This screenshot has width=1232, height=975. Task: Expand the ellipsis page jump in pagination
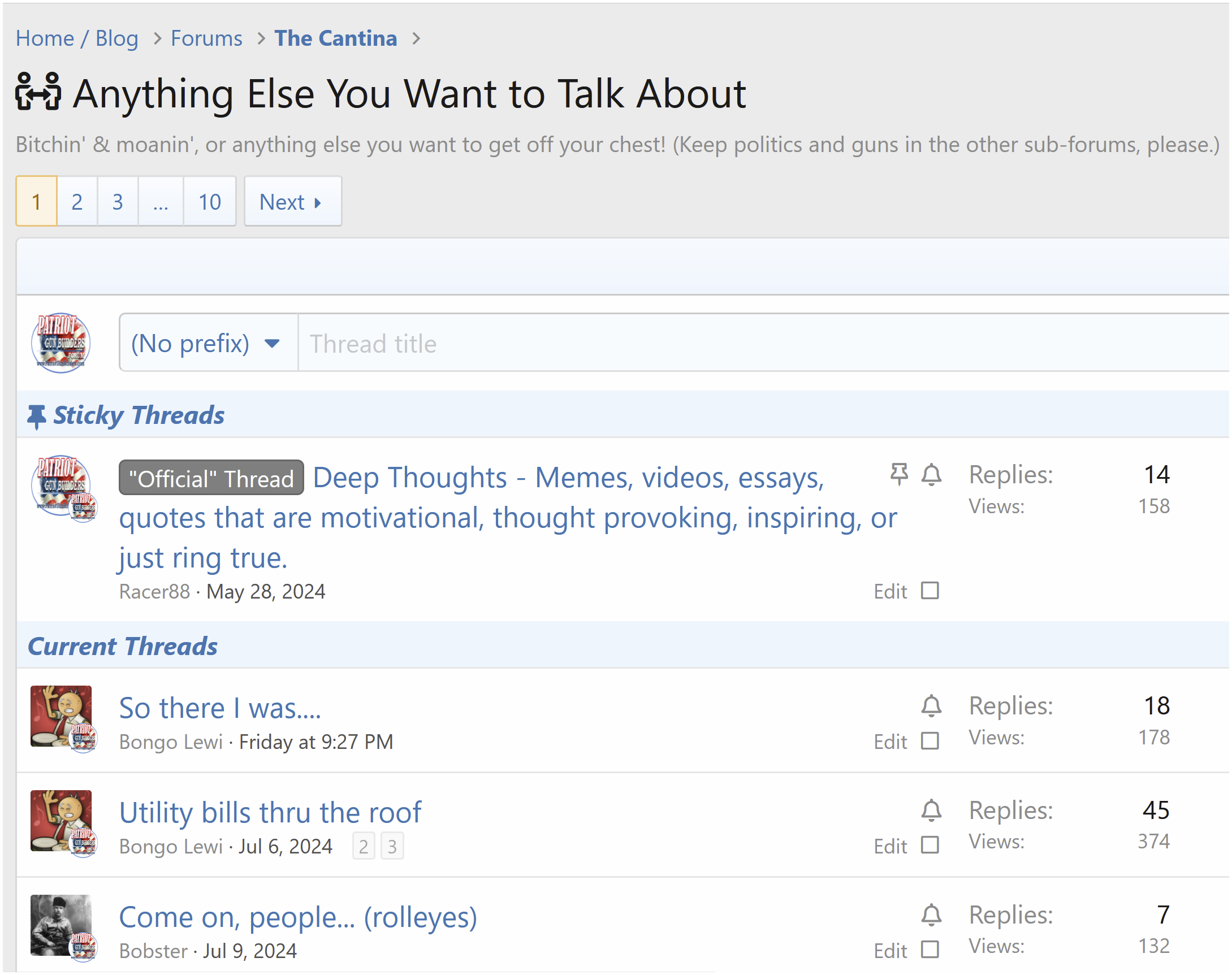pyautogui.click(x=161, y=202)
